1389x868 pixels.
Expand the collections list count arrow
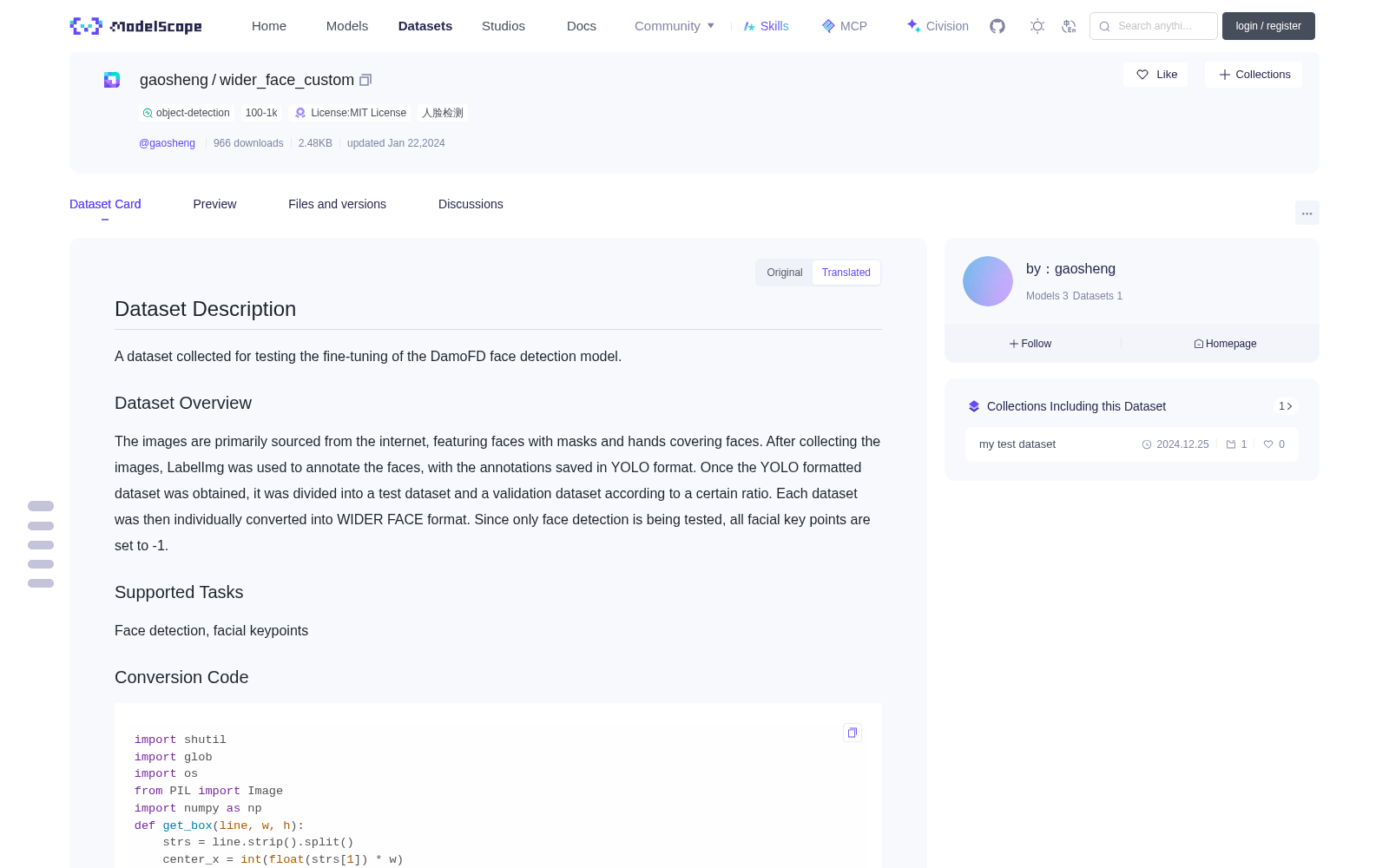click(1286, 406)
